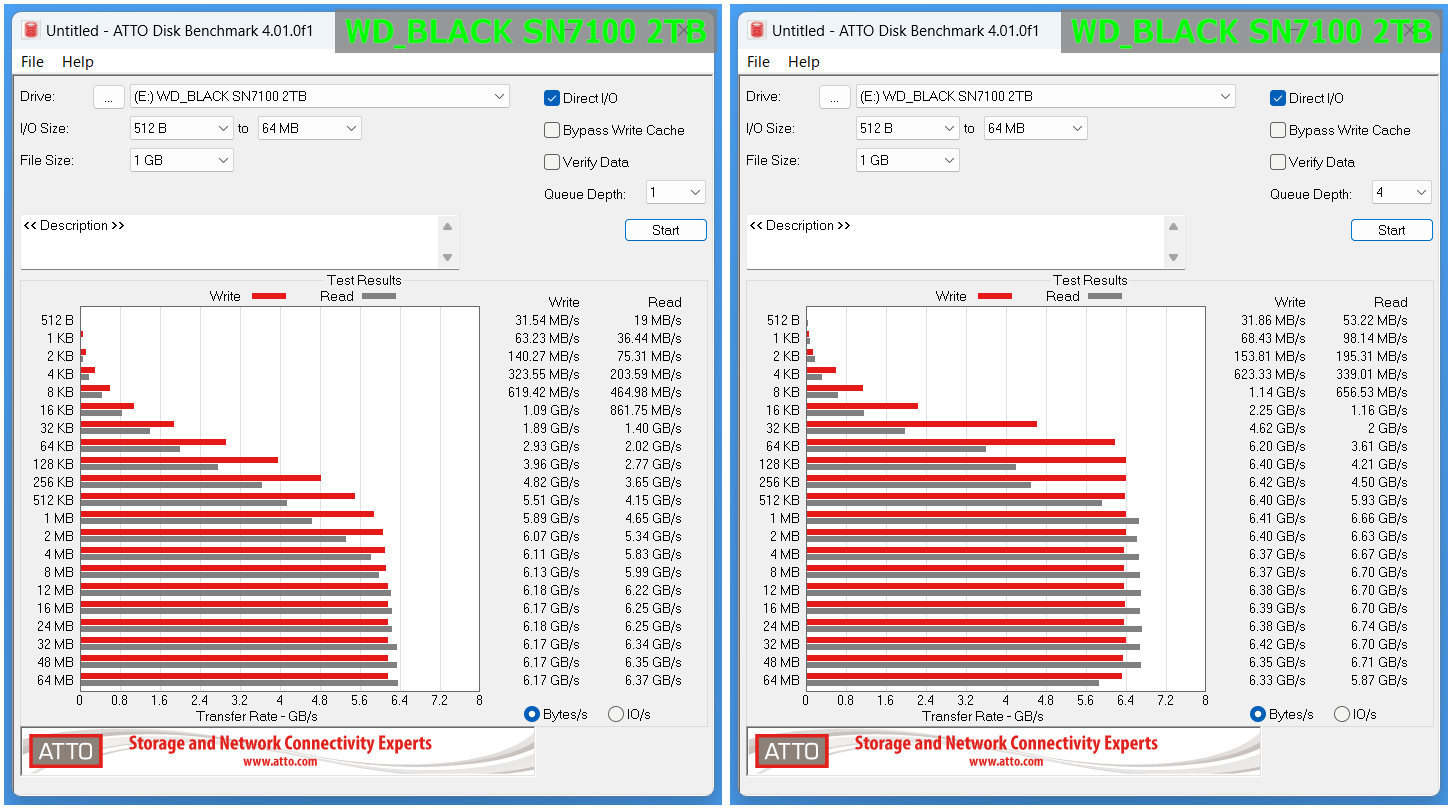Open the Help menu in the right window

pyautogui.click(x=804, y=62)
